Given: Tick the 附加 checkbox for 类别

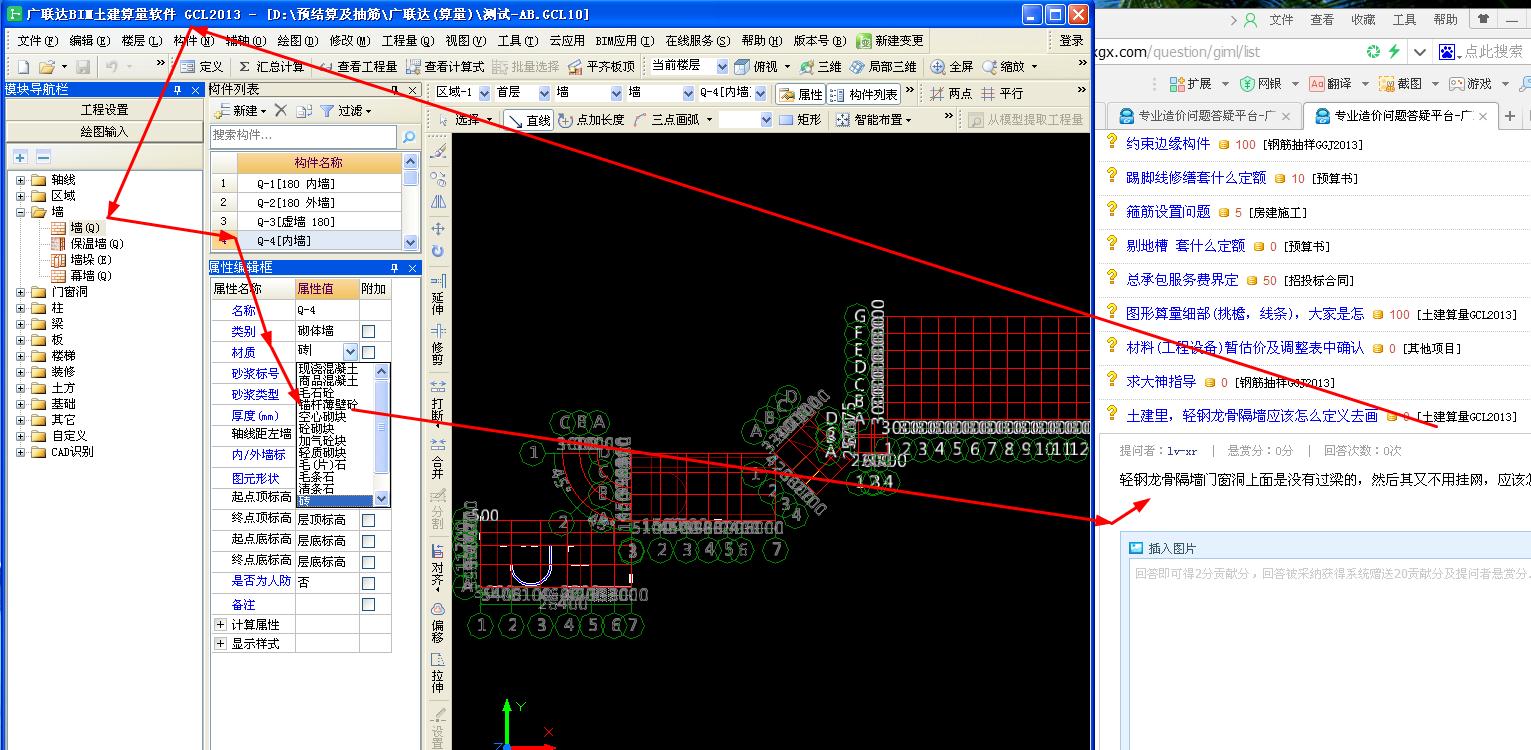Looking at the screenshot, I should 368,331.
